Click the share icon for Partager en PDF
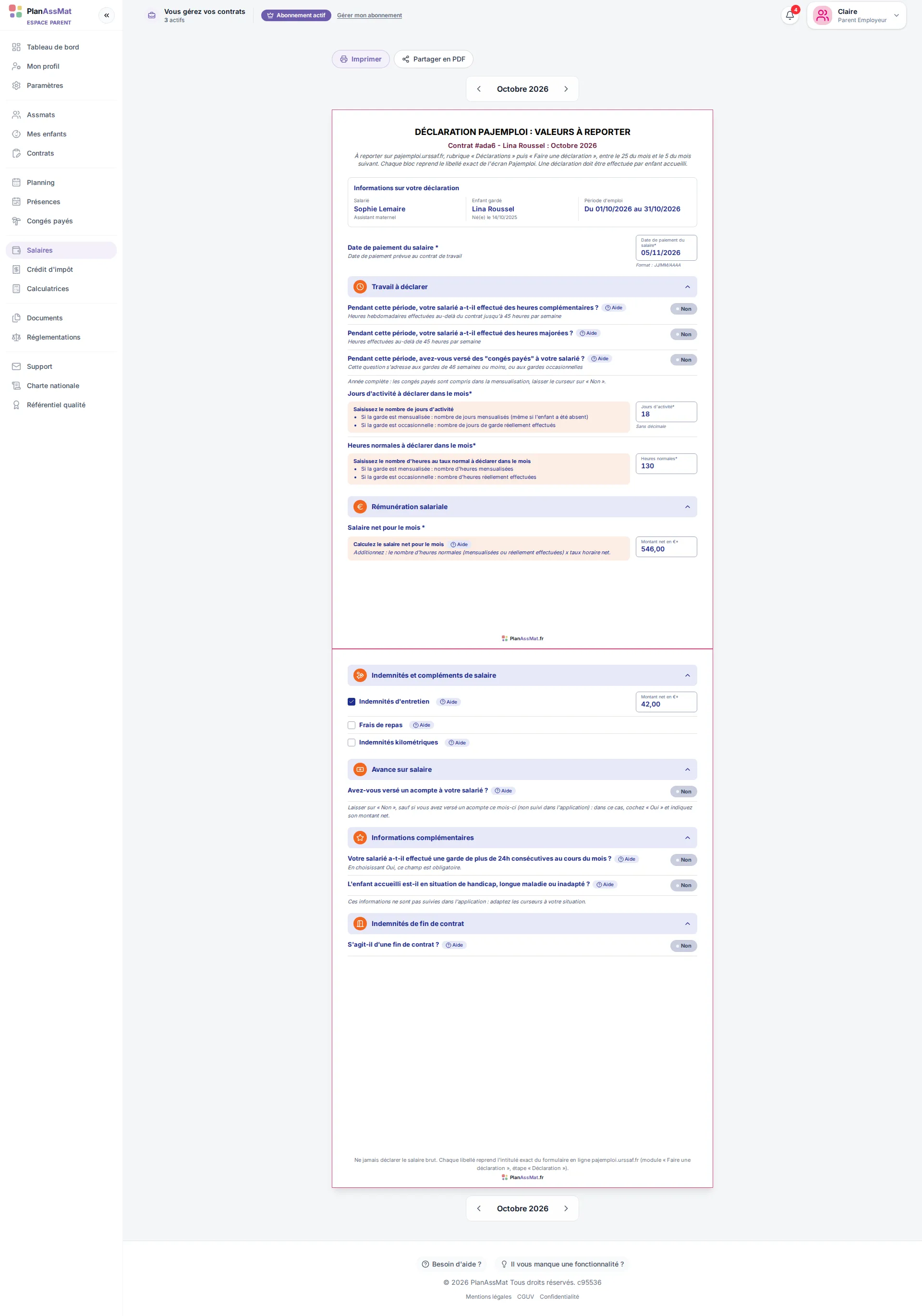This screenshot has height=1316, width=922. tap(406, 59)
